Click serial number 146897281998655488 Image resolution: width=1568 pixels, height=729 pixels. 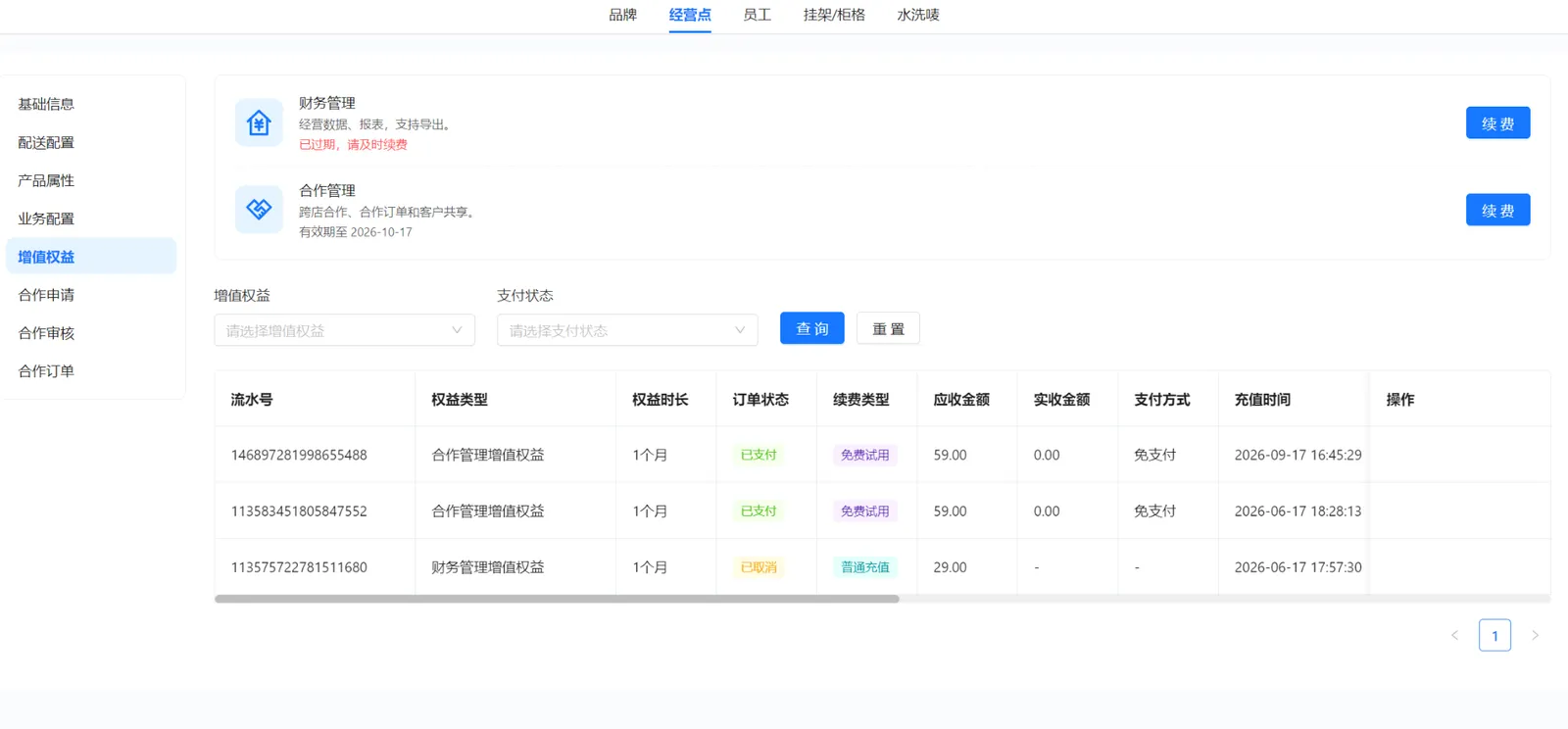[x=299, y=455]
